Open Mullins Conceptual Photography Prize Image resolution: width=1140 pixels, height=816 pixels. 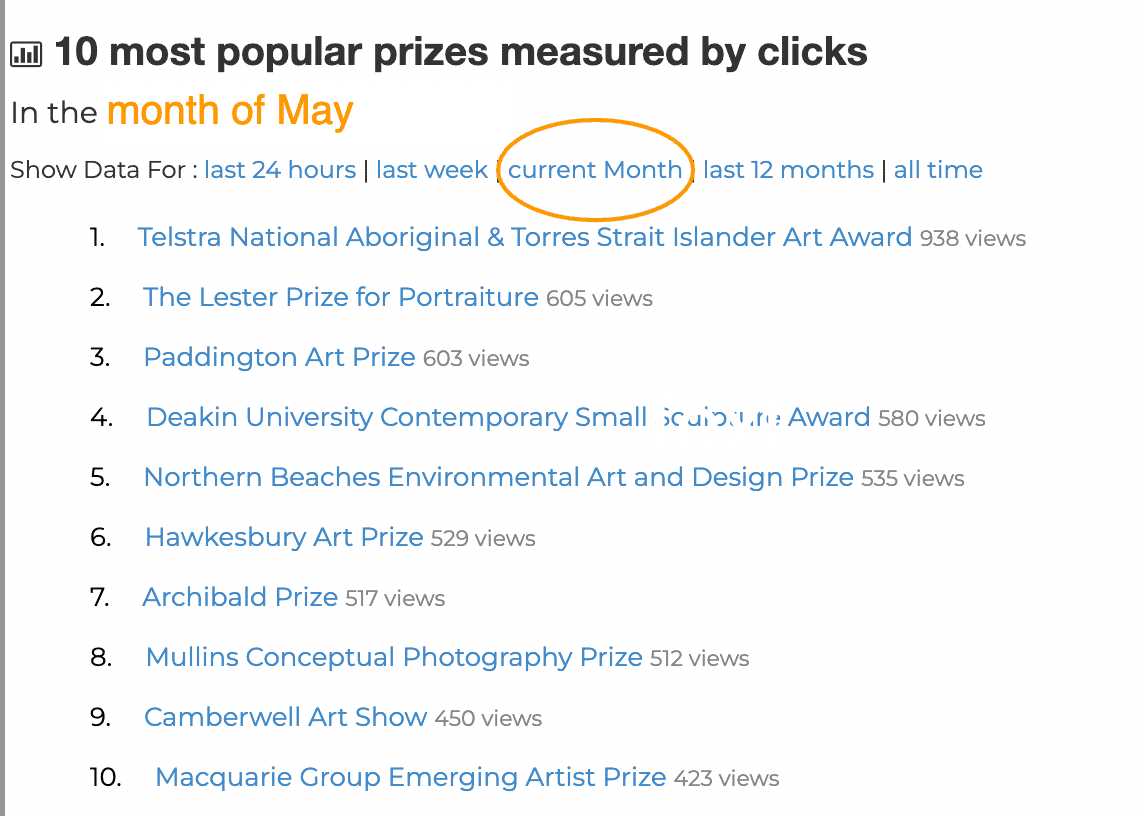click(x=394, y=657)
